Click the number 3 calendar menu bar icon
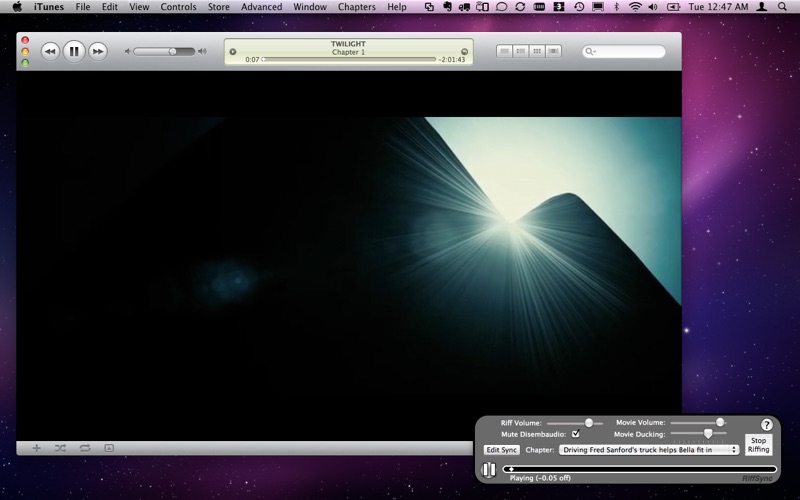This screenshot has width=800, height=500. [x=559, y=7]
